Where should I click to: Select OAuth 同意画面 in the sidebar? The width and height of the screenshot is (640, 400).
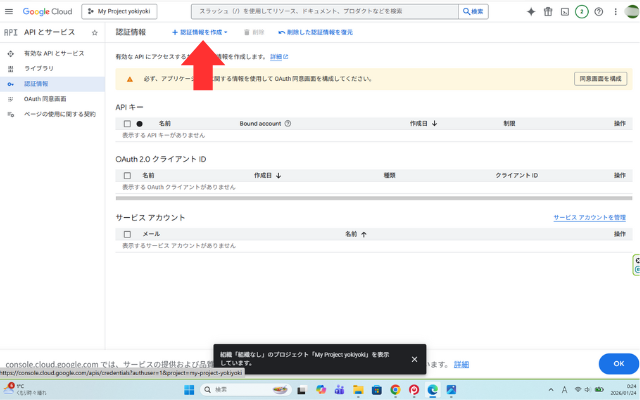click(45, 99)
